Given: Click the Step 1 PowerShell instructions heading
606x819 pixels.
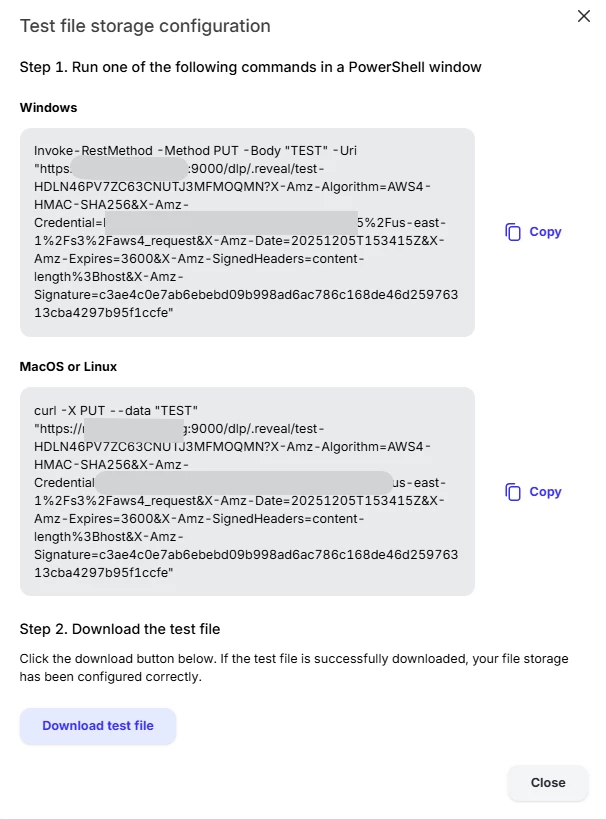Looking at the screenshot, I should tap(251, 67).
